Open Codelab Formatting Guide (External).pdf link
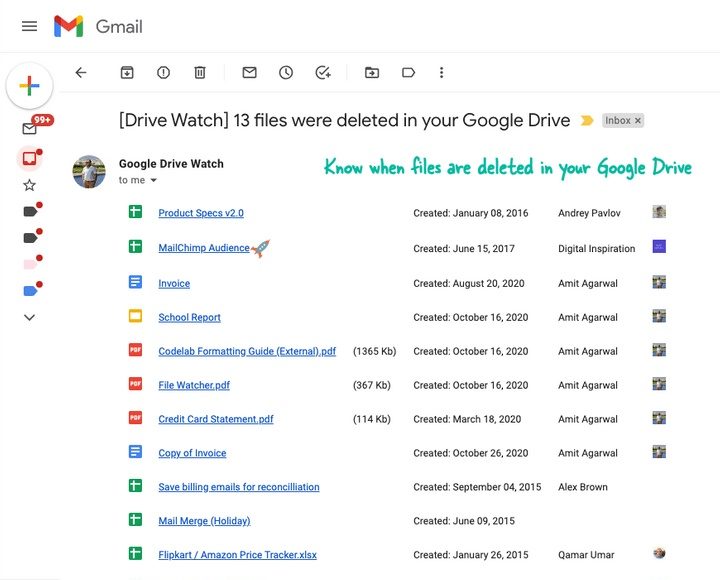The height and width of the screenshot is (580, 720). [247, 352]
